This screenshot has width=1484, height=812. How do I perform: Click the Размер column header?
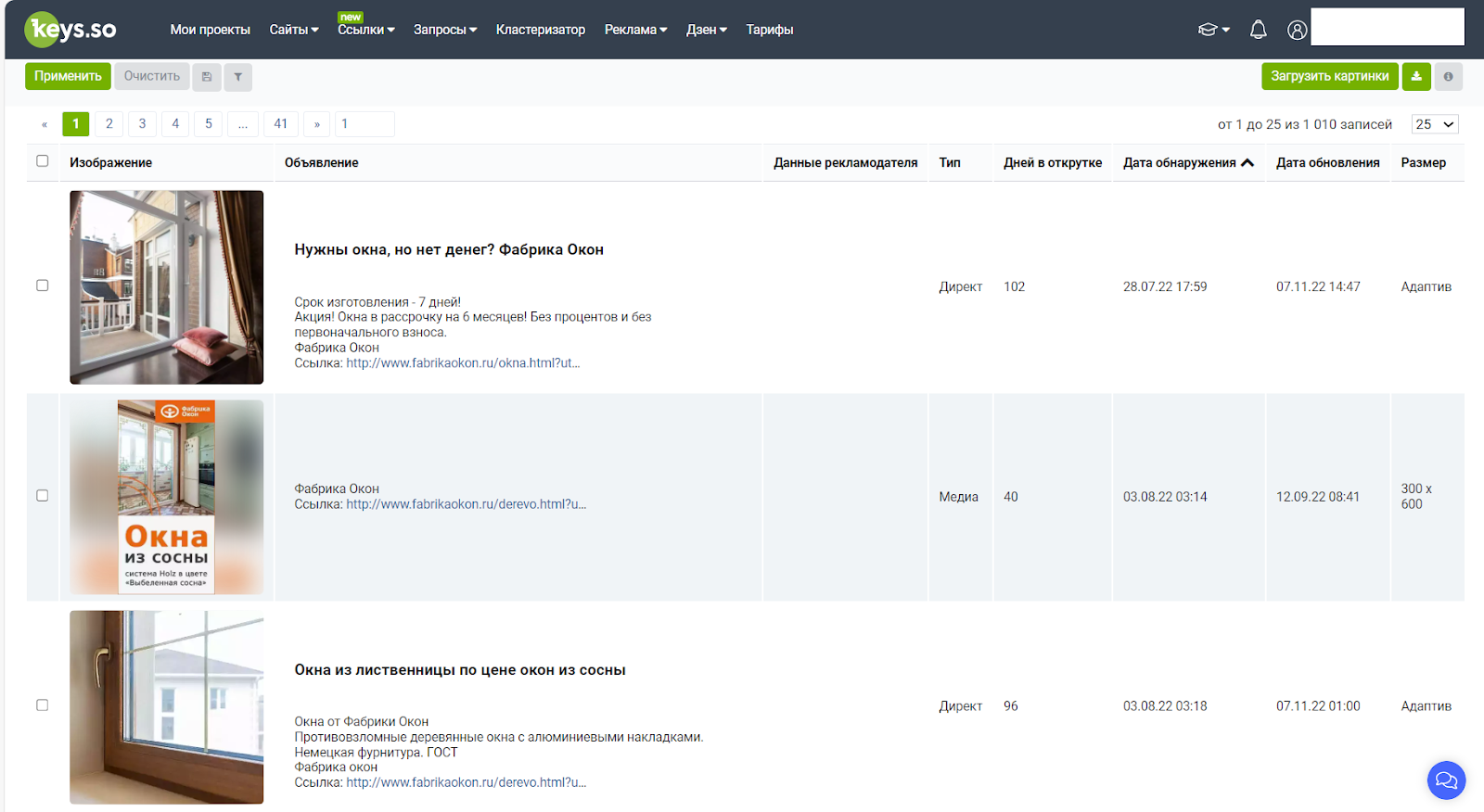pos(1424,163)
